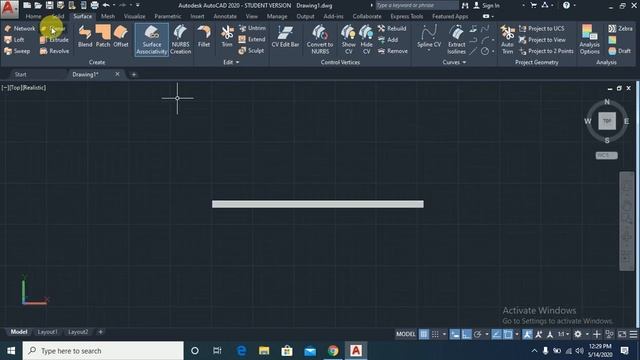Screen dimensions: 640x360
Task: Open the Help dropdown arrow
Action: (574, 5)
